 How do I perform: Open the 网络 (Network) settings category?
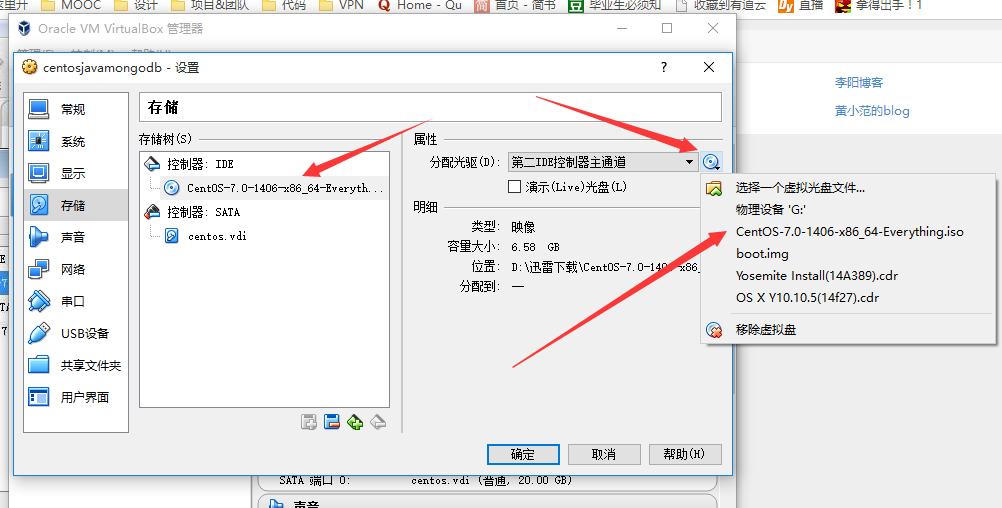75,269
